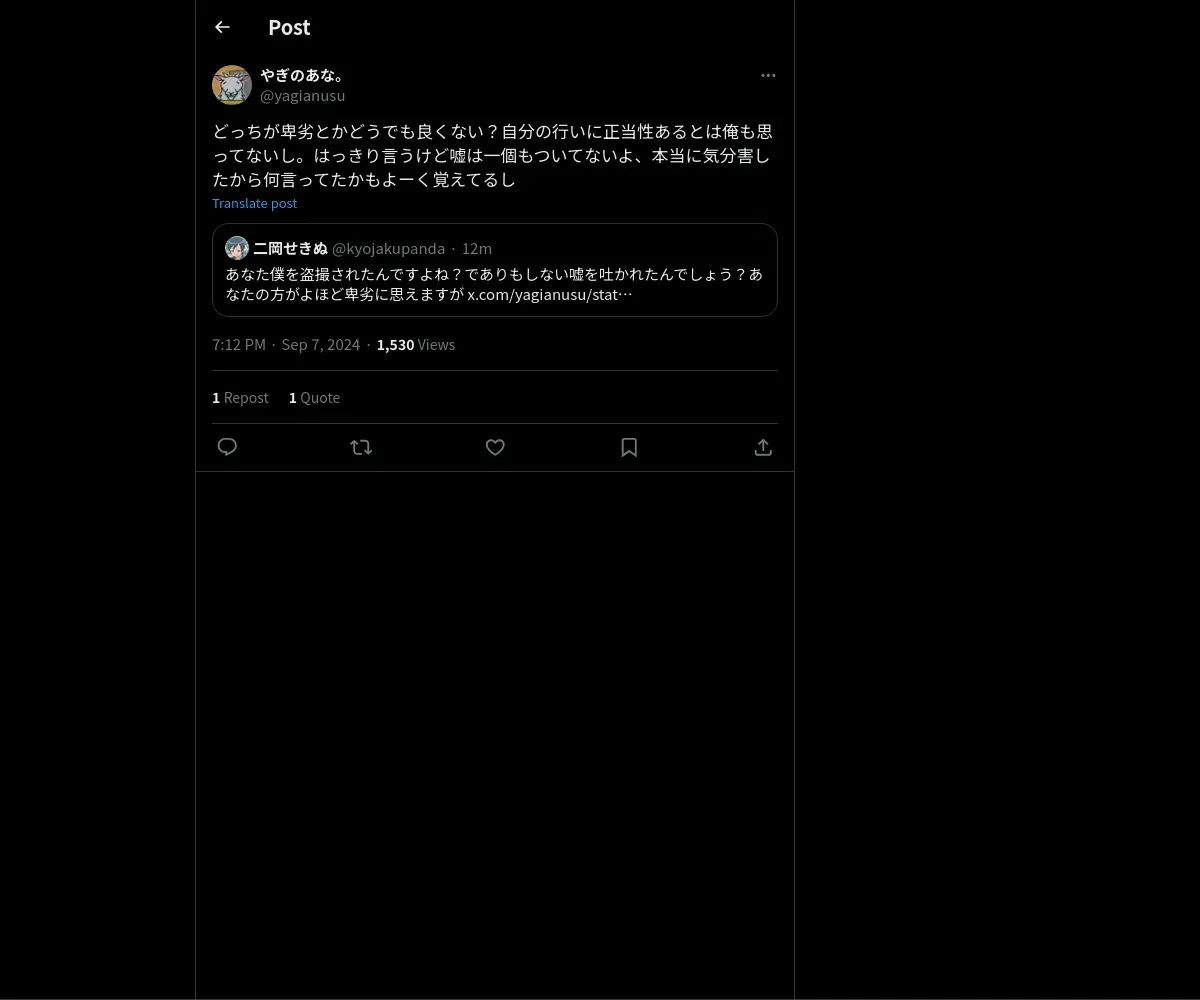Repost this post using the retweet icon
This screenshot has height=1000, width=1200.
pos(361,447)
